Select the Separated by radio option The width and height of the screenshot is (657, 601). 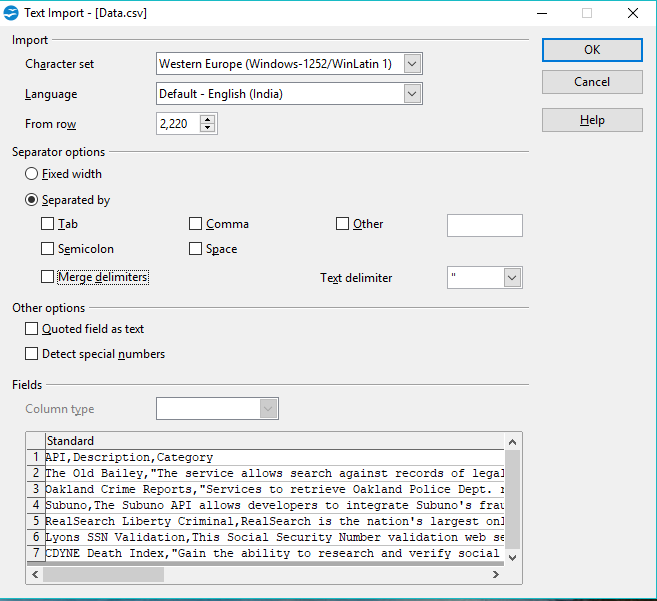pyautogui.click(x=32, y=200)
